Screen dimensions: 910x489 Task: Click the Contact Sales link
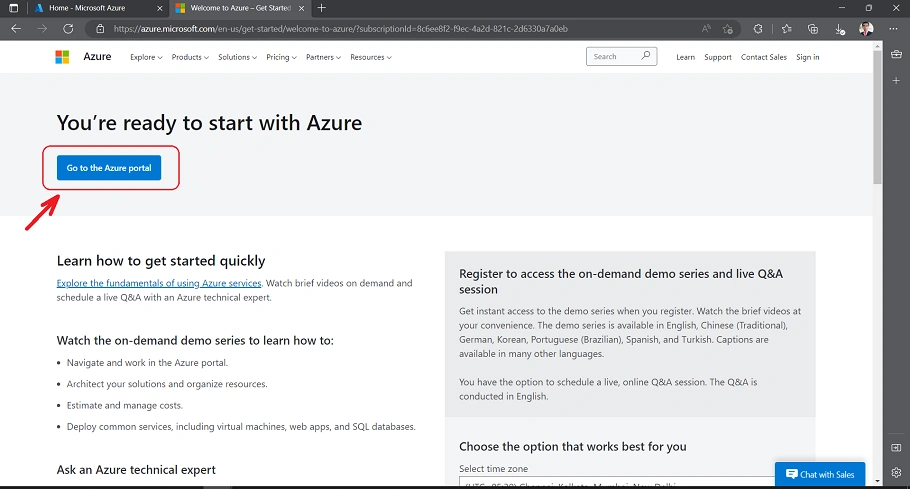764,57
